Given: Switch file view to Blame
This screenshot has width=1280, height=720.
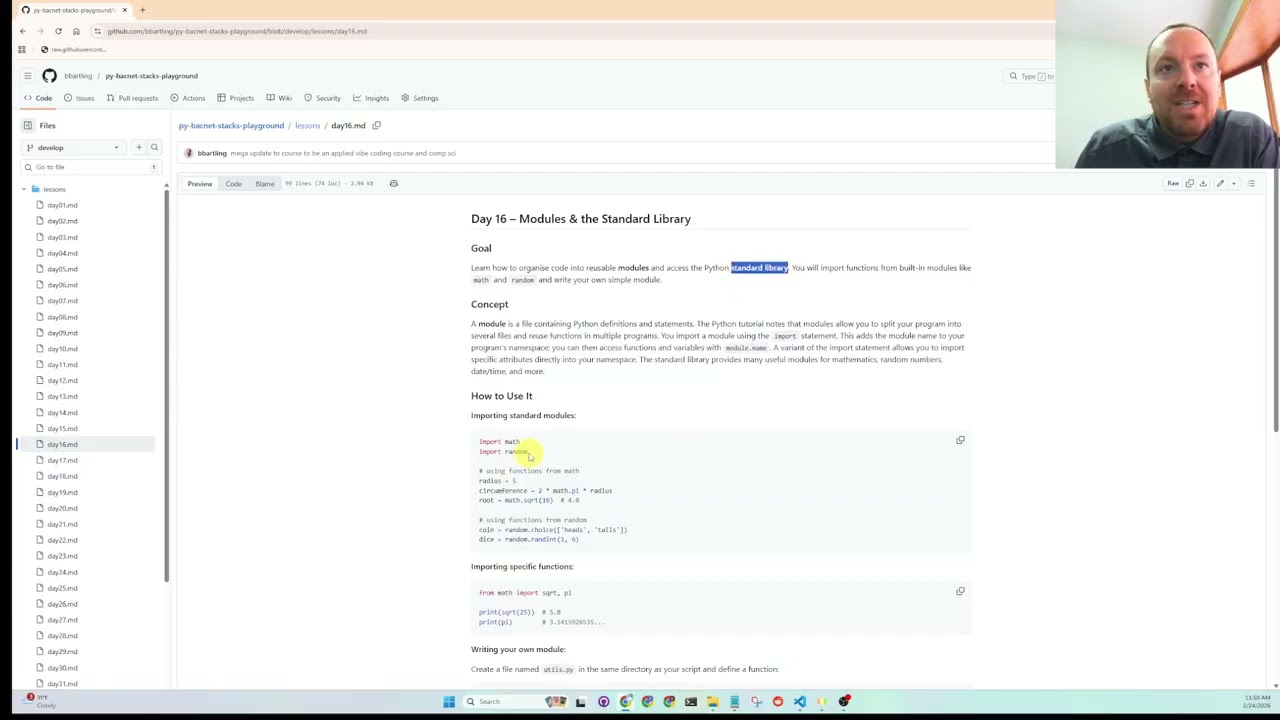Looking at the screenshot, I should (265, 183).
